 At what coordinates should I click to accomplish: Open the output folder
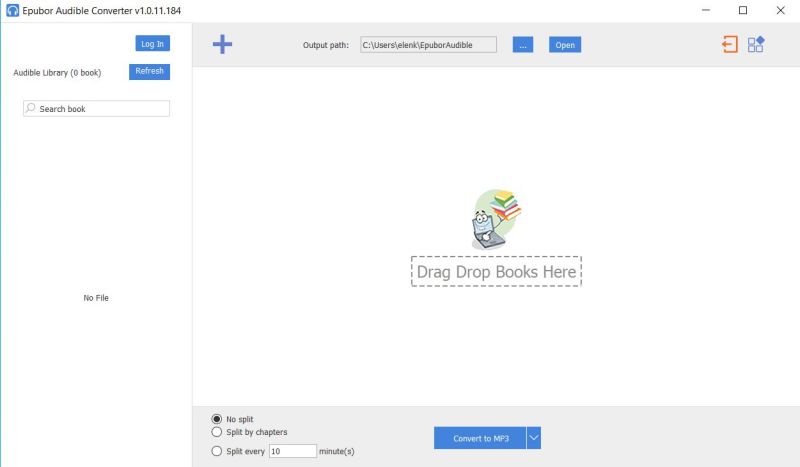tap(565, 45)
